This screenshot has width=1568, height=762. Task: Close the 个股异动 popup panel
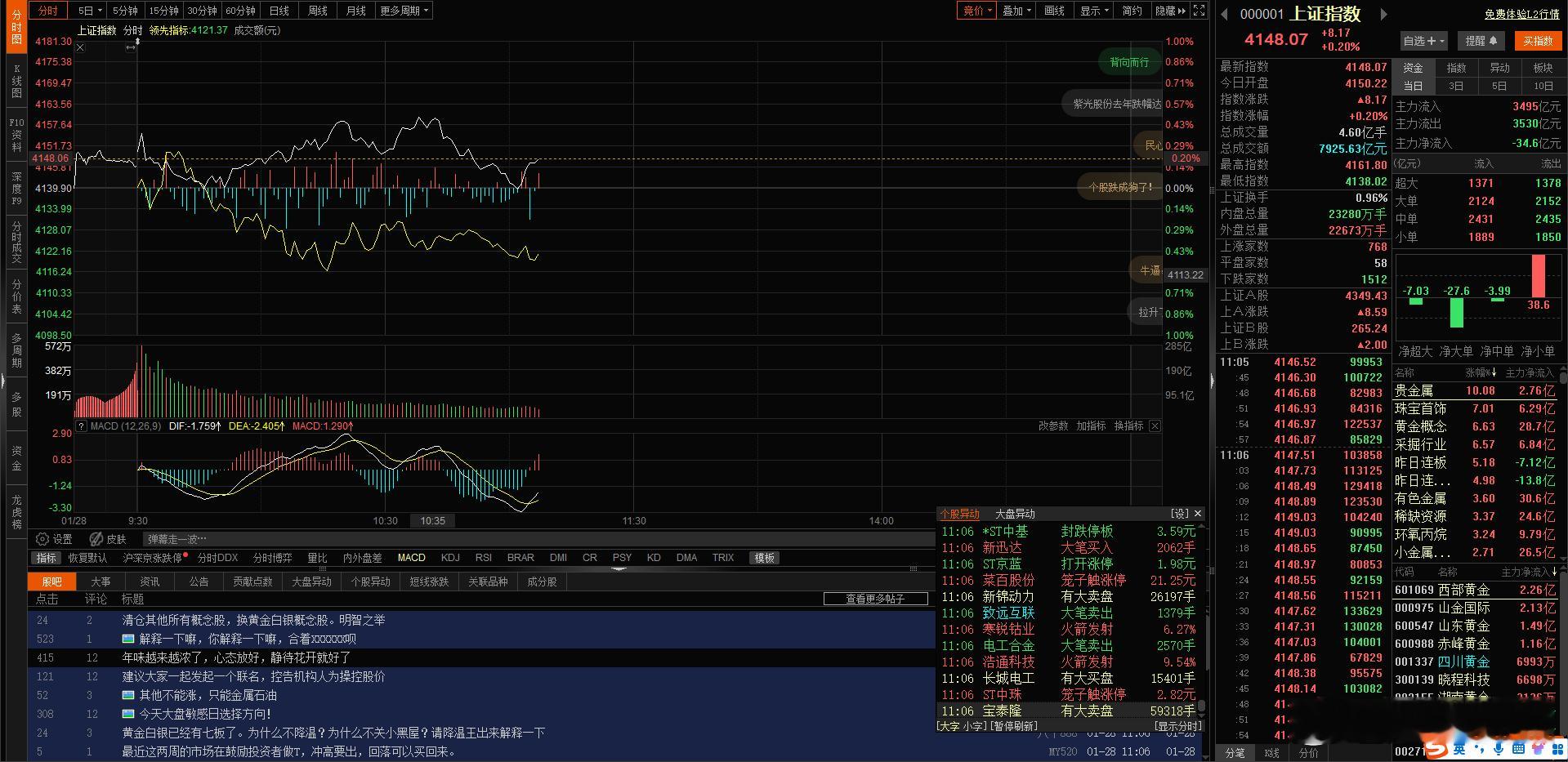click(x=1198, y=514)
